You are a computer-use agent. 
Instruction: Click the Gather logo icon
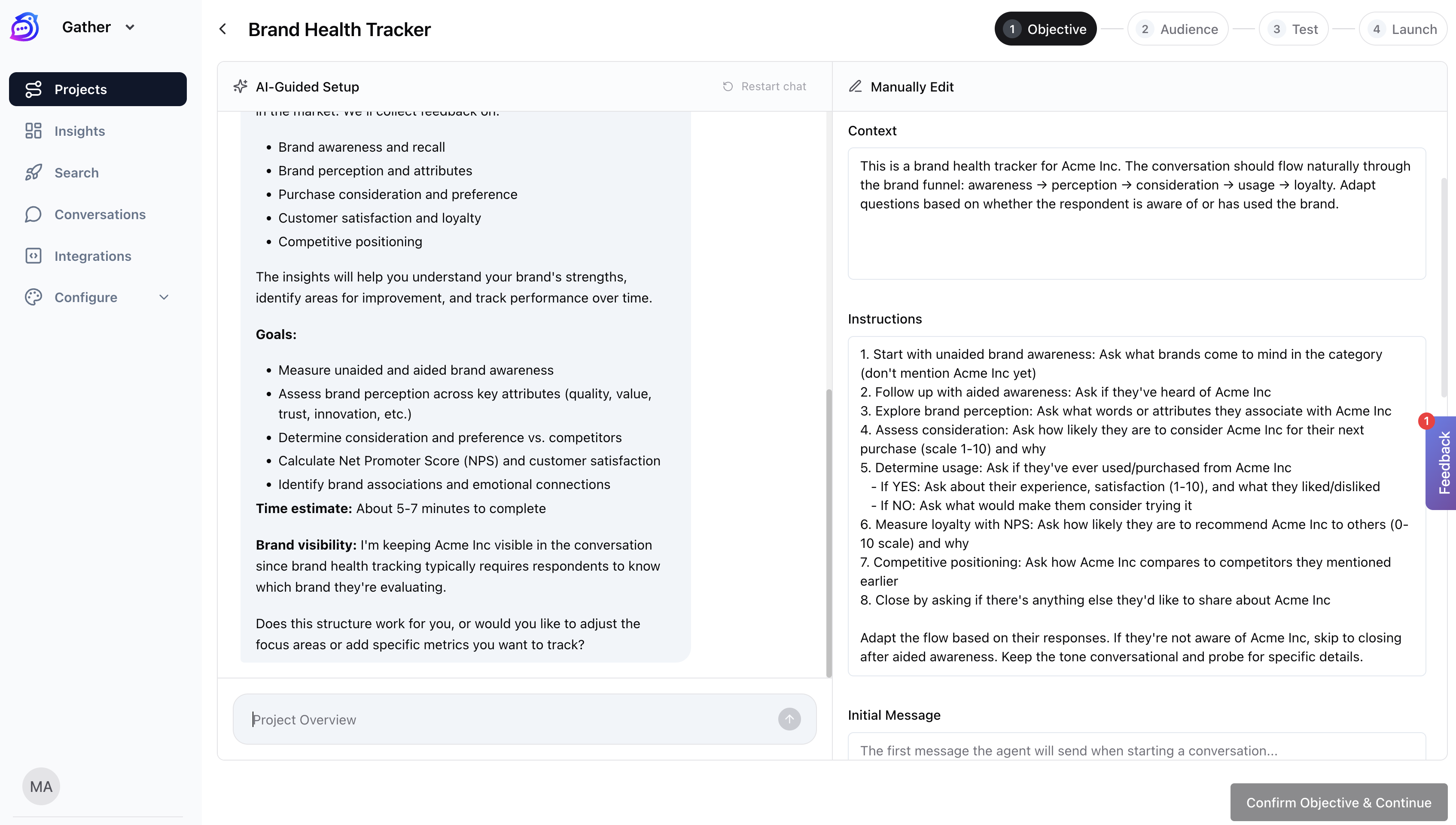(x=24, y=27)
